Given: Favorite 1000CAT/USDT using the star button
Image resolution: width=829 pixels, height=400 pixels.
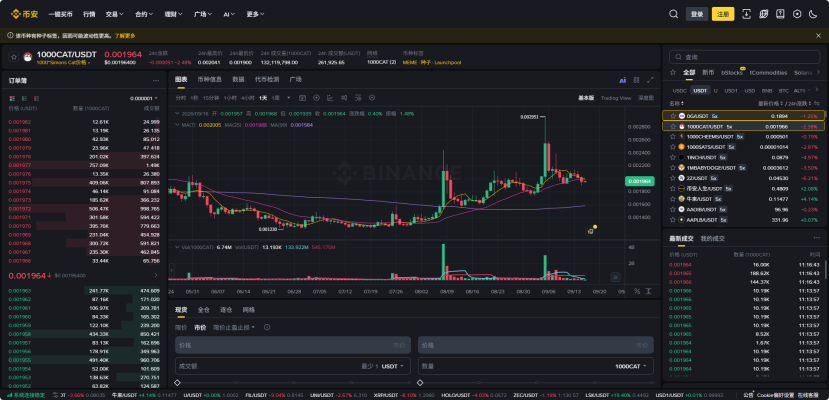Looking at the screenshot, I should [14, 56].
